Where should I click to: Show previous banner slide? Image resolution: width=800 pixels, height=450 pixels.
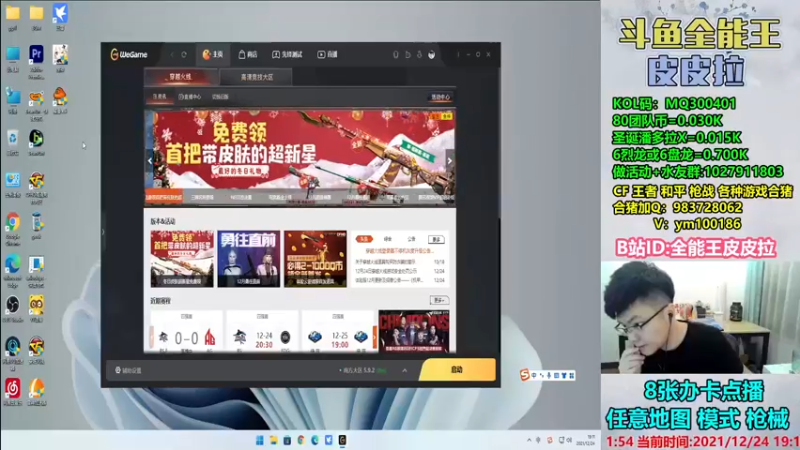pos(149,161)
